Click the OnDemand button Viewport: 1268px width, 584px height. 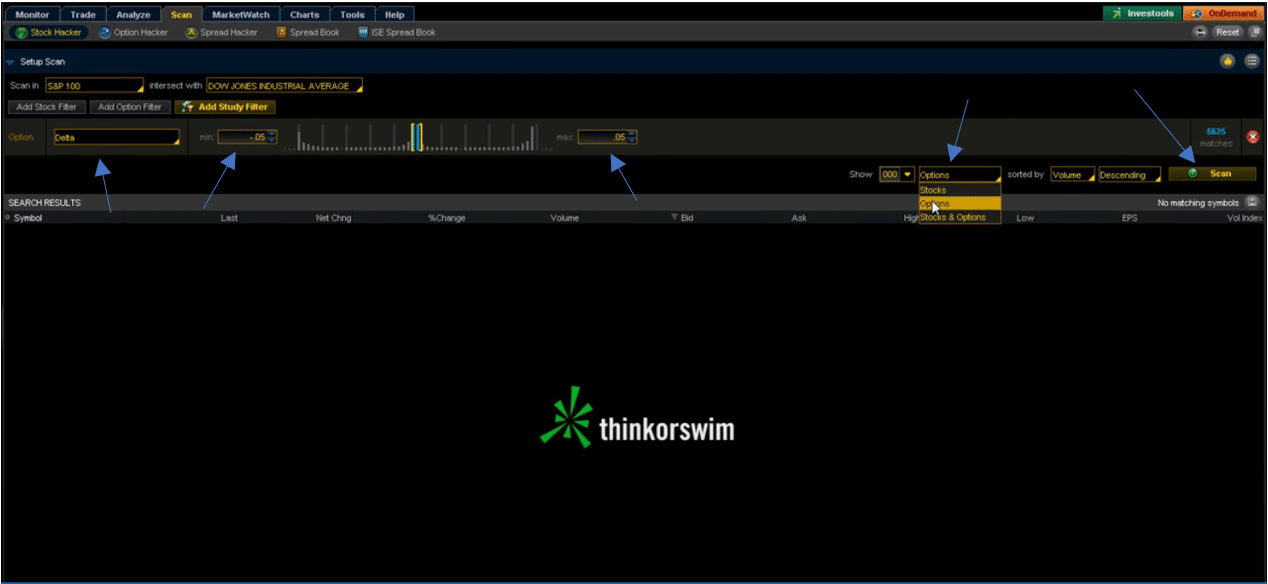click(x=1223, y=14)
